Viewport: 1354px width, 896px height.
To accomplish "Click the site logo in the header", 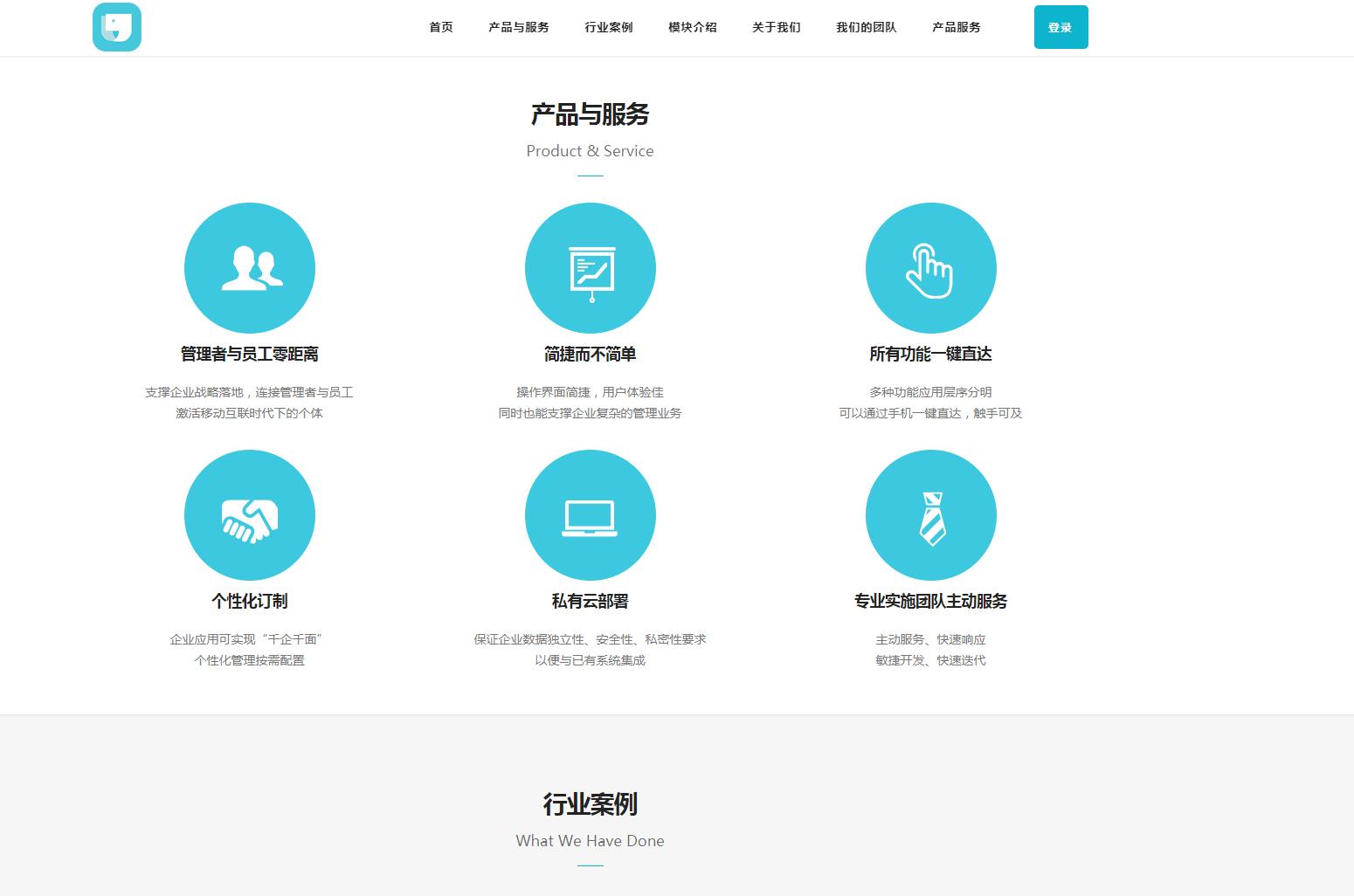I will tap(117, 27).
